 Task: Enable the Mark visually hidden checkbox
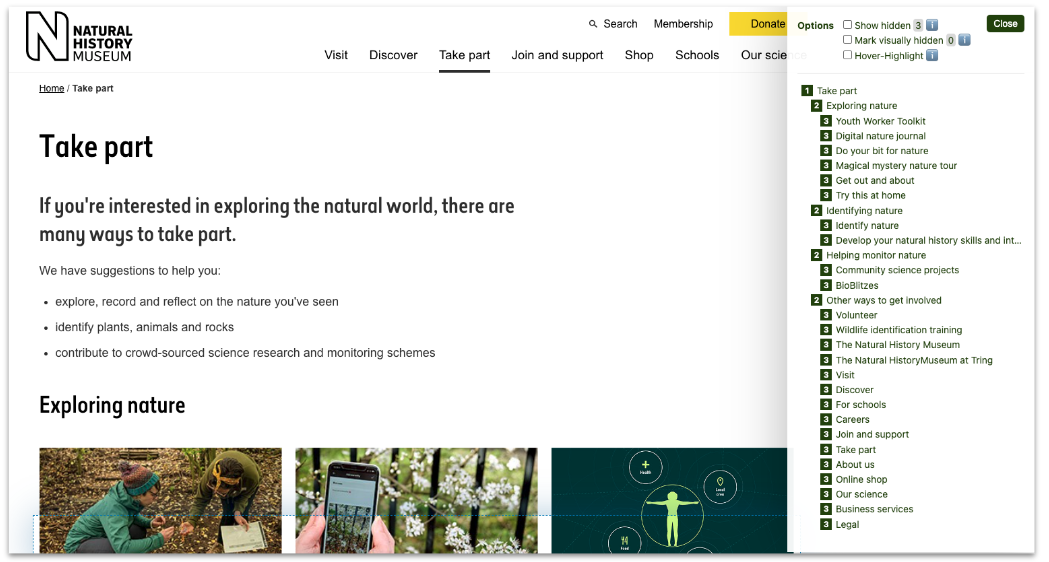click(848, 40)
